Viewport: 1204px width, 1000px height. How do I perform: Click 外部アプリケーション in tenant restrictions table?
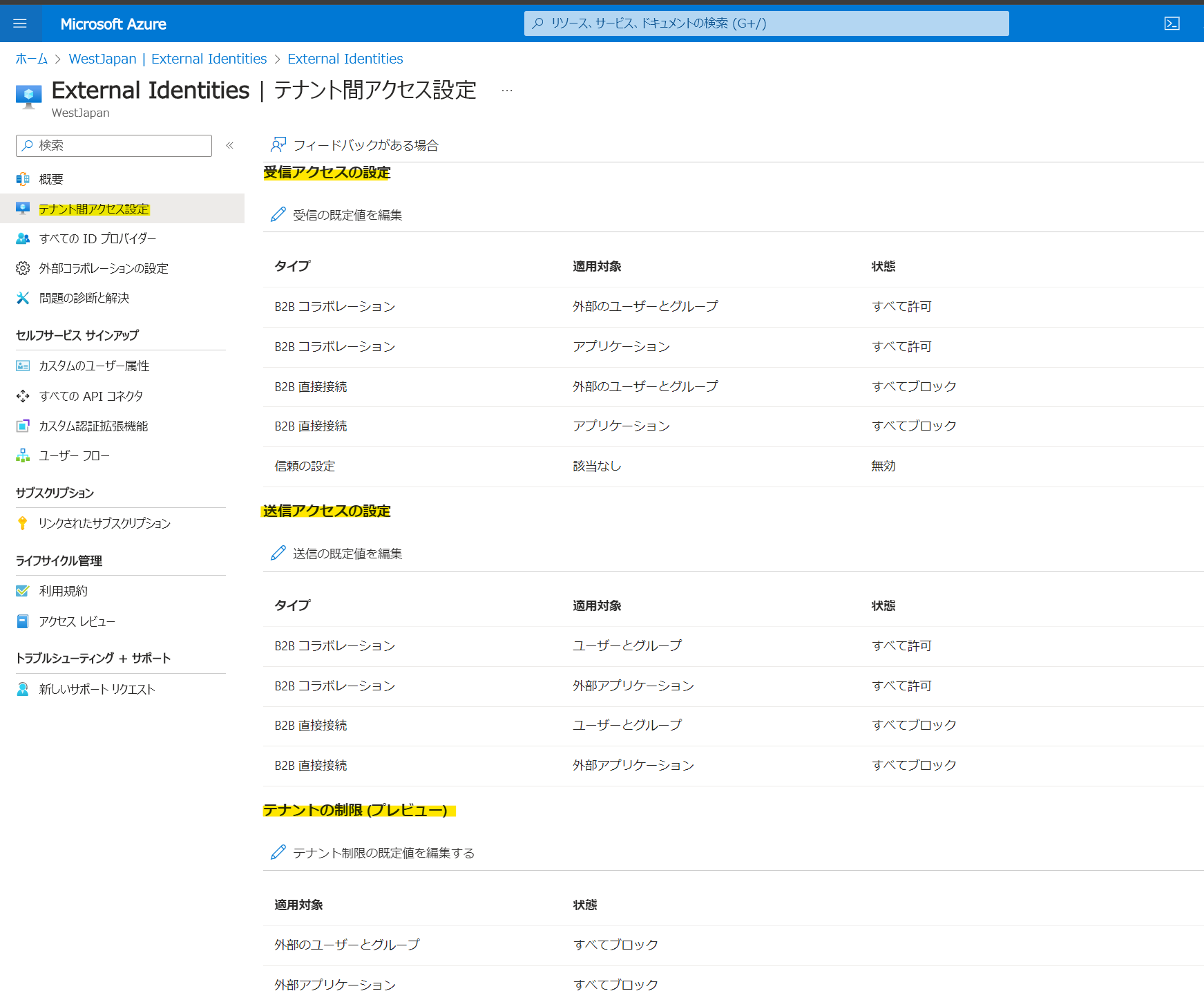pos(335,985)
